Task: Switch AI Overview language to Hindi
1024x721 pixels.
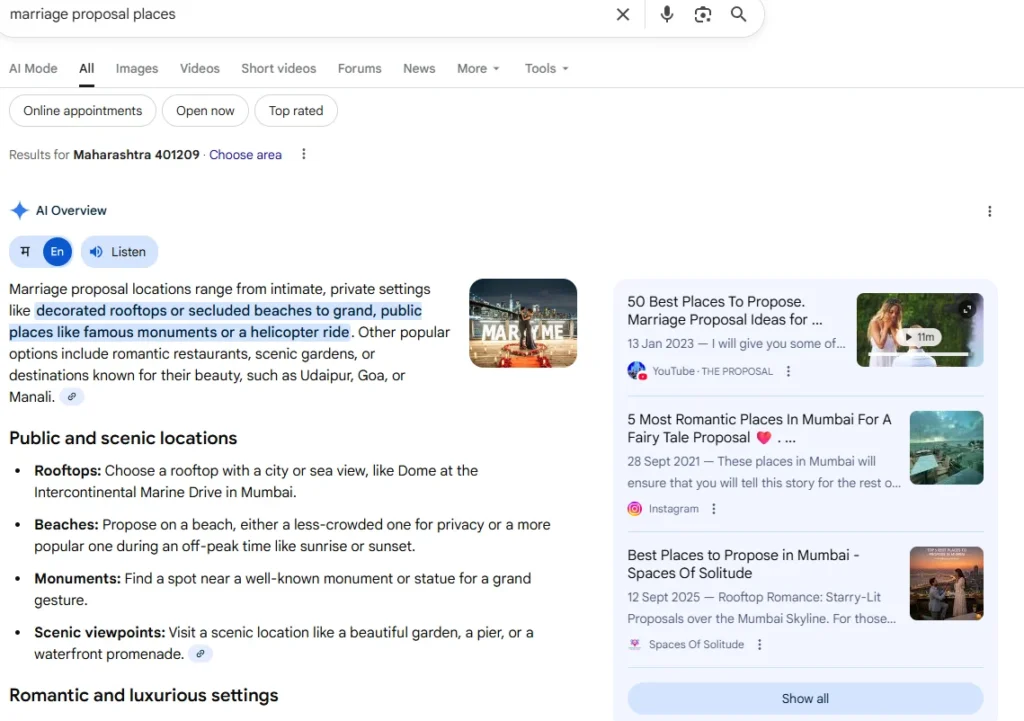Action: point(26,252)
